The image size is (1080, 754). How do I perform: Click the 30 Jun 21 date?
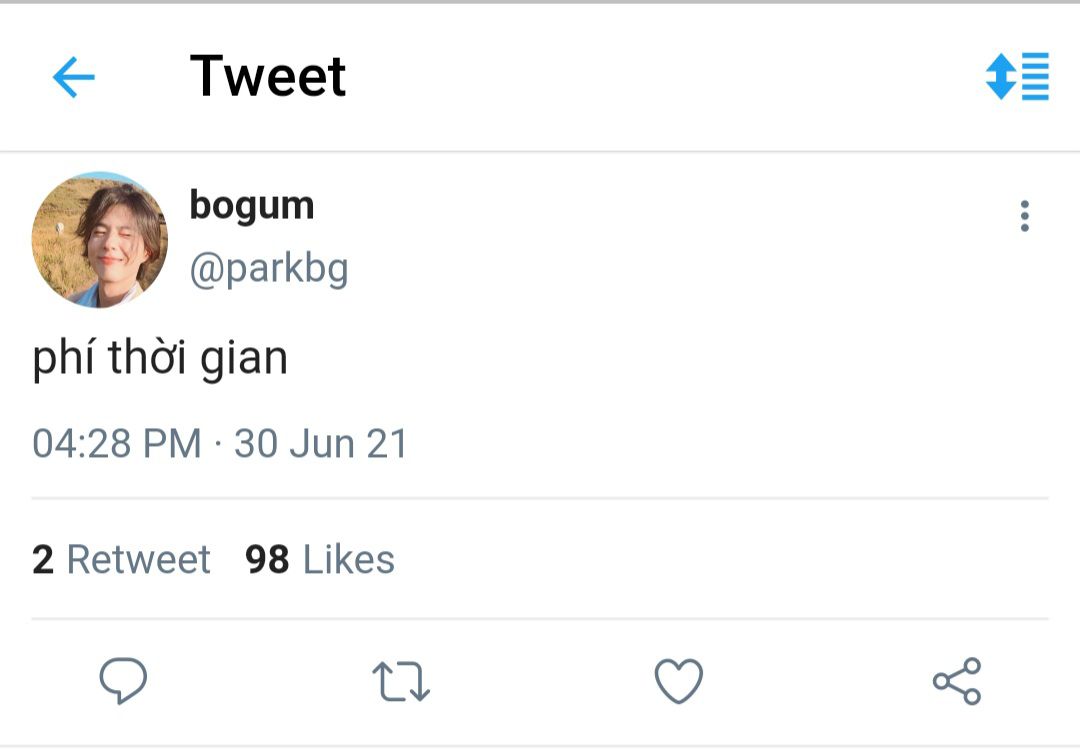click(x=320, y=443)
